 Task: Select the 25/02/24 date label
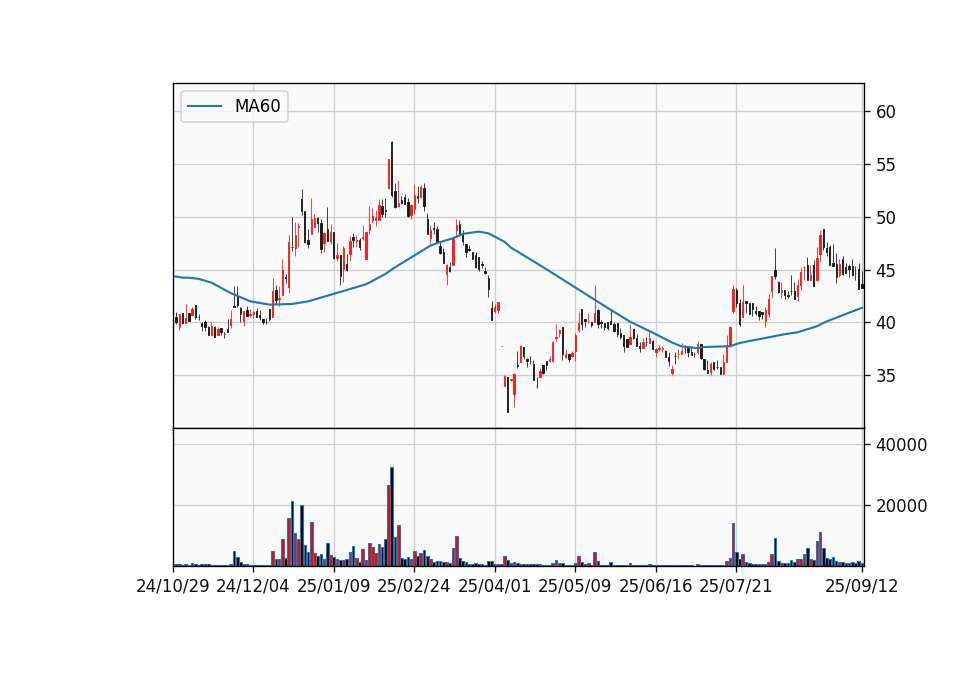[x=414, y=586]
